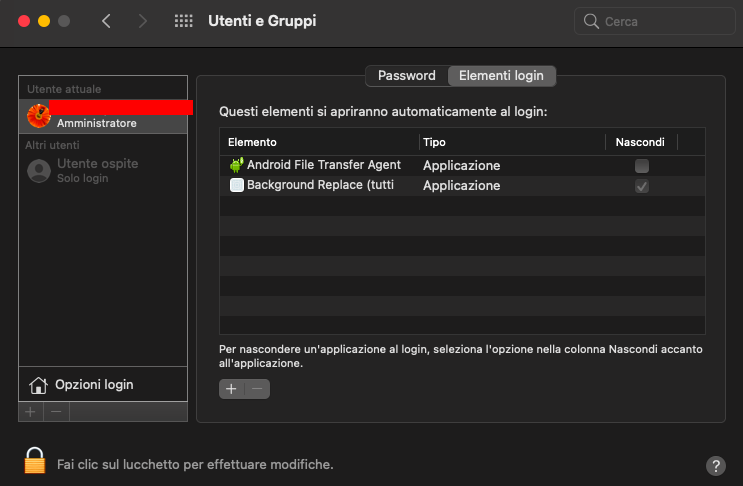Switch to the Password tab
743x486 pixels.
tap(407, 76)
